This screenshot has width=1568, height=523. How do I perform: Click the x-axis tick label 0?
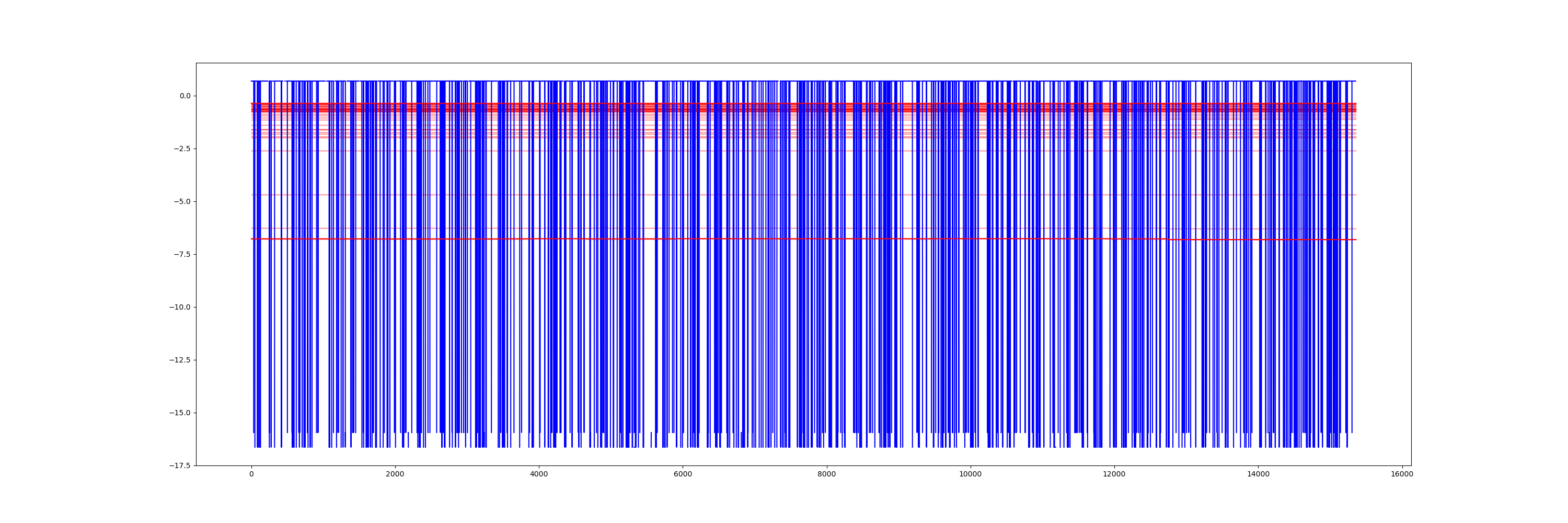[251, 474]
